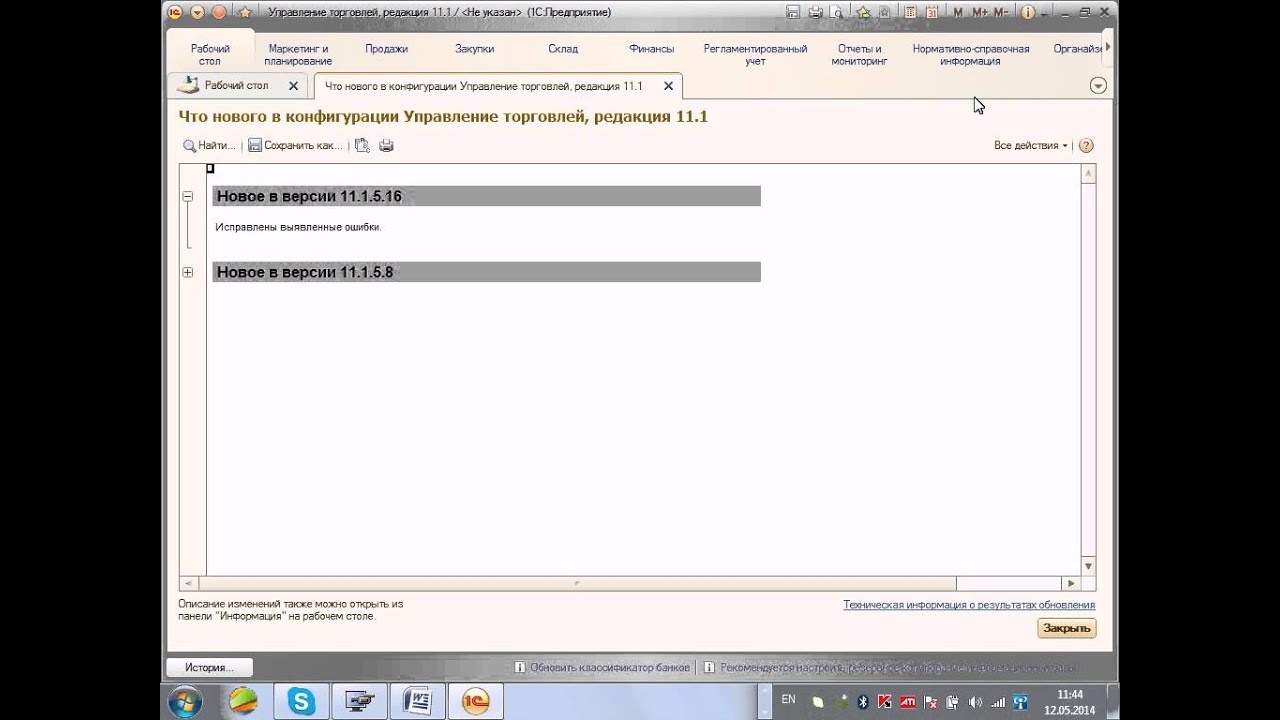
Task: Open the Финансы section
Action: 651,48
